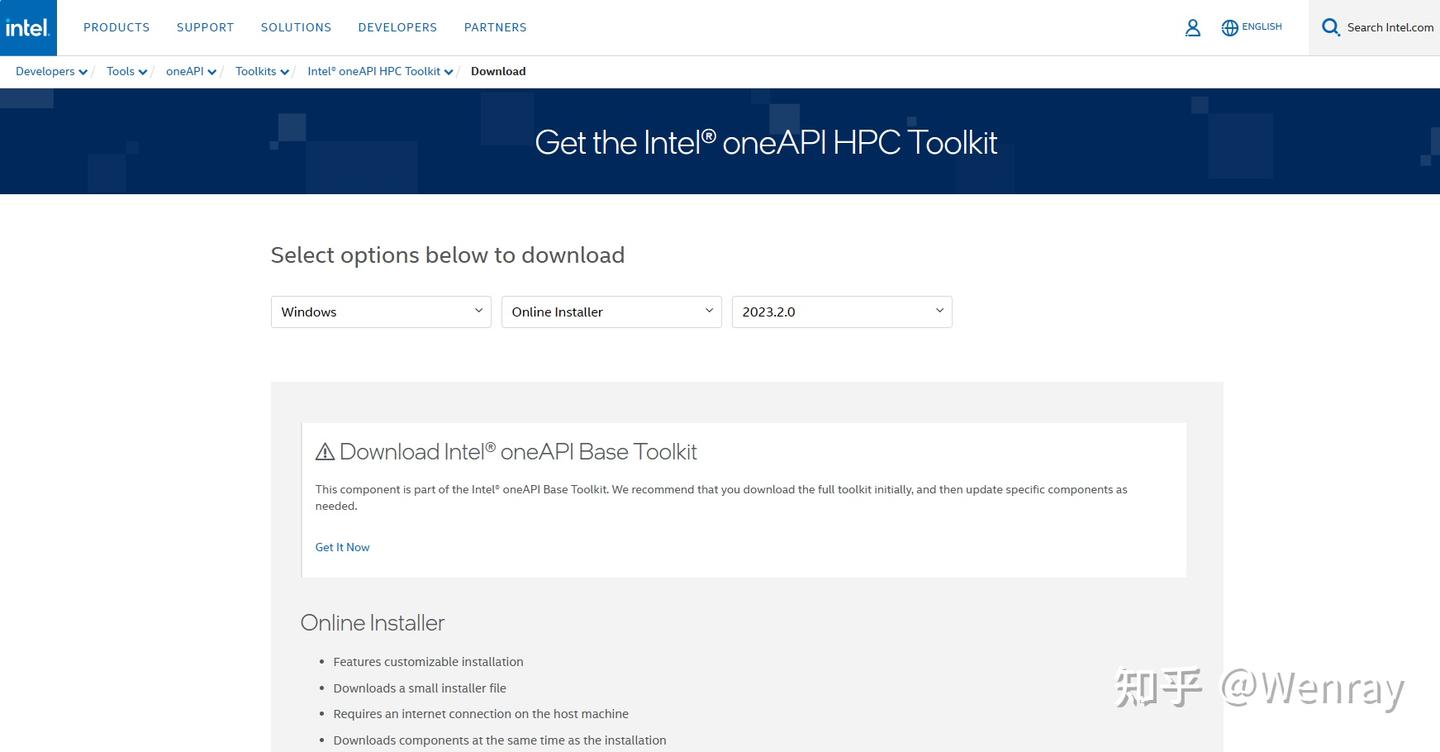This screenshot has height=752, width=1440.
Task: Expand the Tools breadcrumb menu
Action: [125, 71]
